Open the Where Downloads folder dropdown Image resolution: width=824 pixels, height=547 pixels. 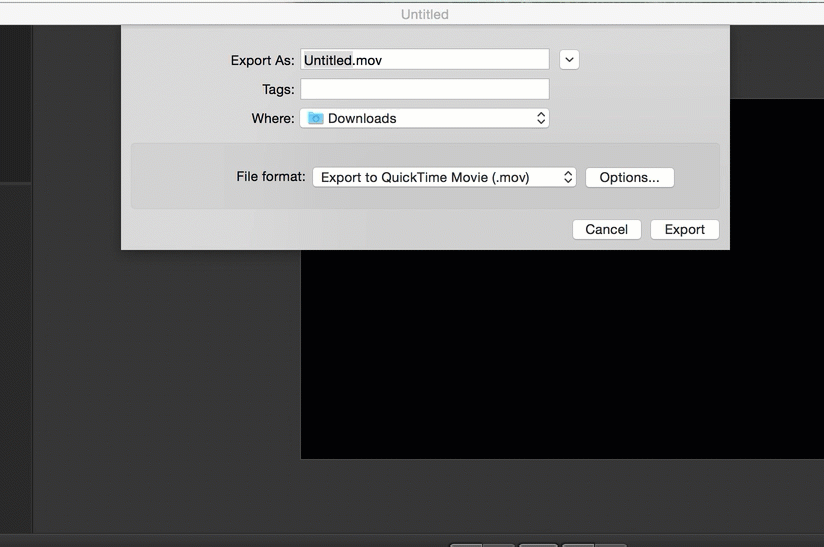425,118
